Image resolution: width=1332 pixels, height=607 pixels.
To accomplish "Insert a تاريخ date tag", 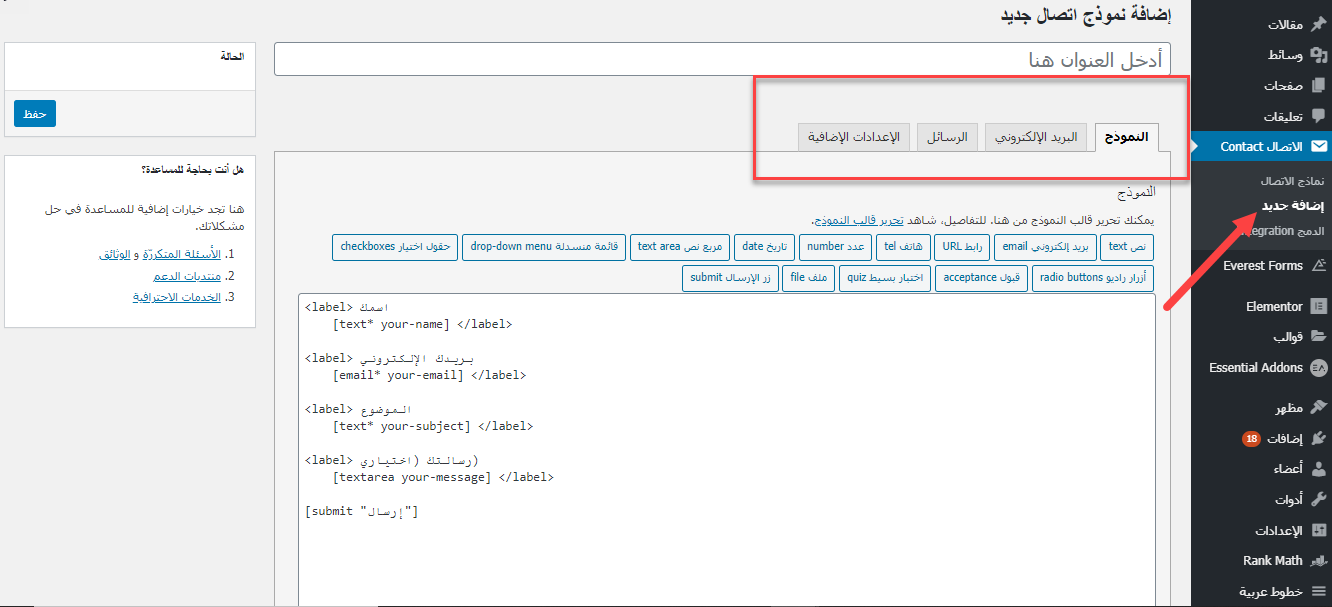I will 764,247.
